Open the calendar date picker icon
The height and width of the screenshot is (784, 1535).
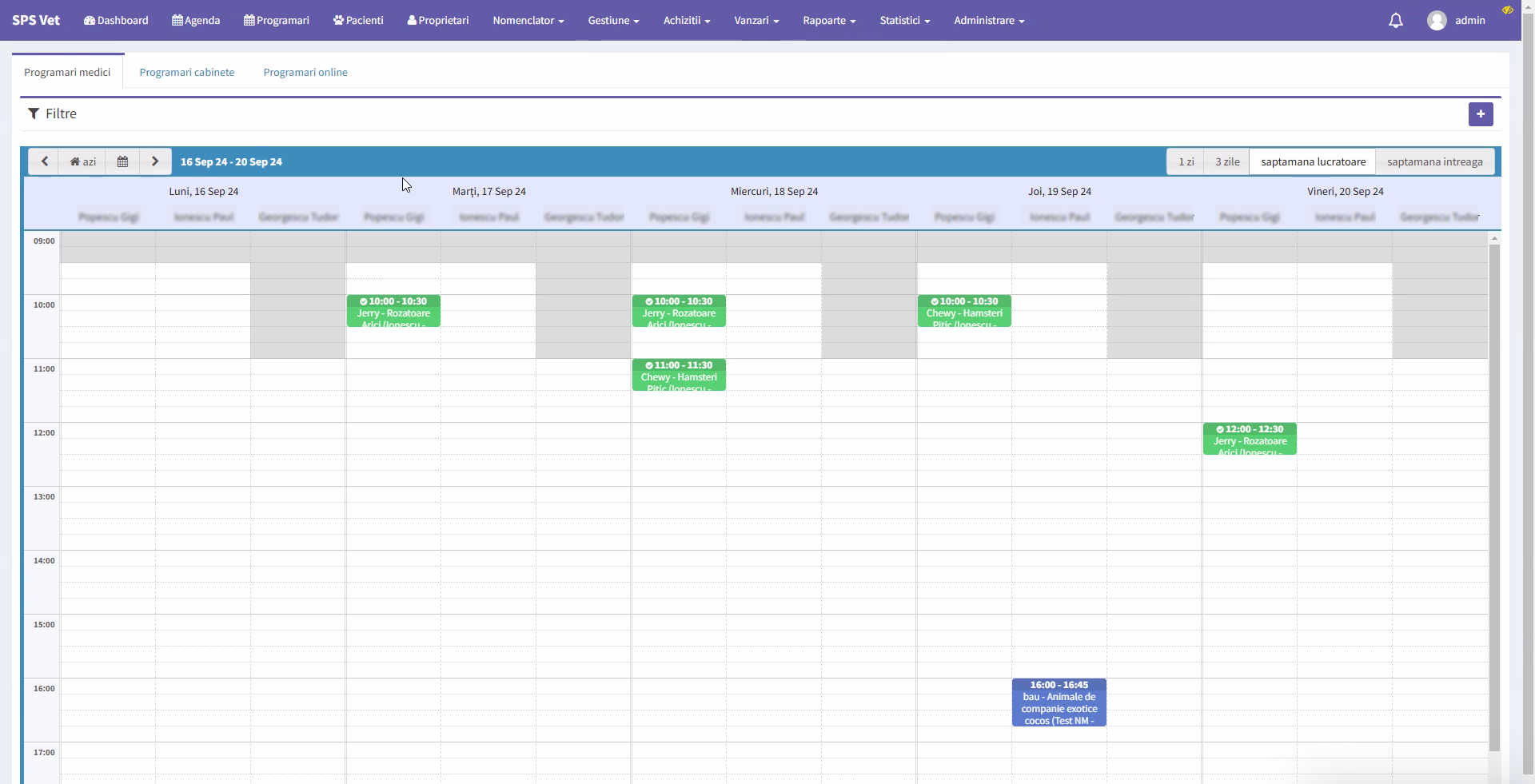point(122,161)
